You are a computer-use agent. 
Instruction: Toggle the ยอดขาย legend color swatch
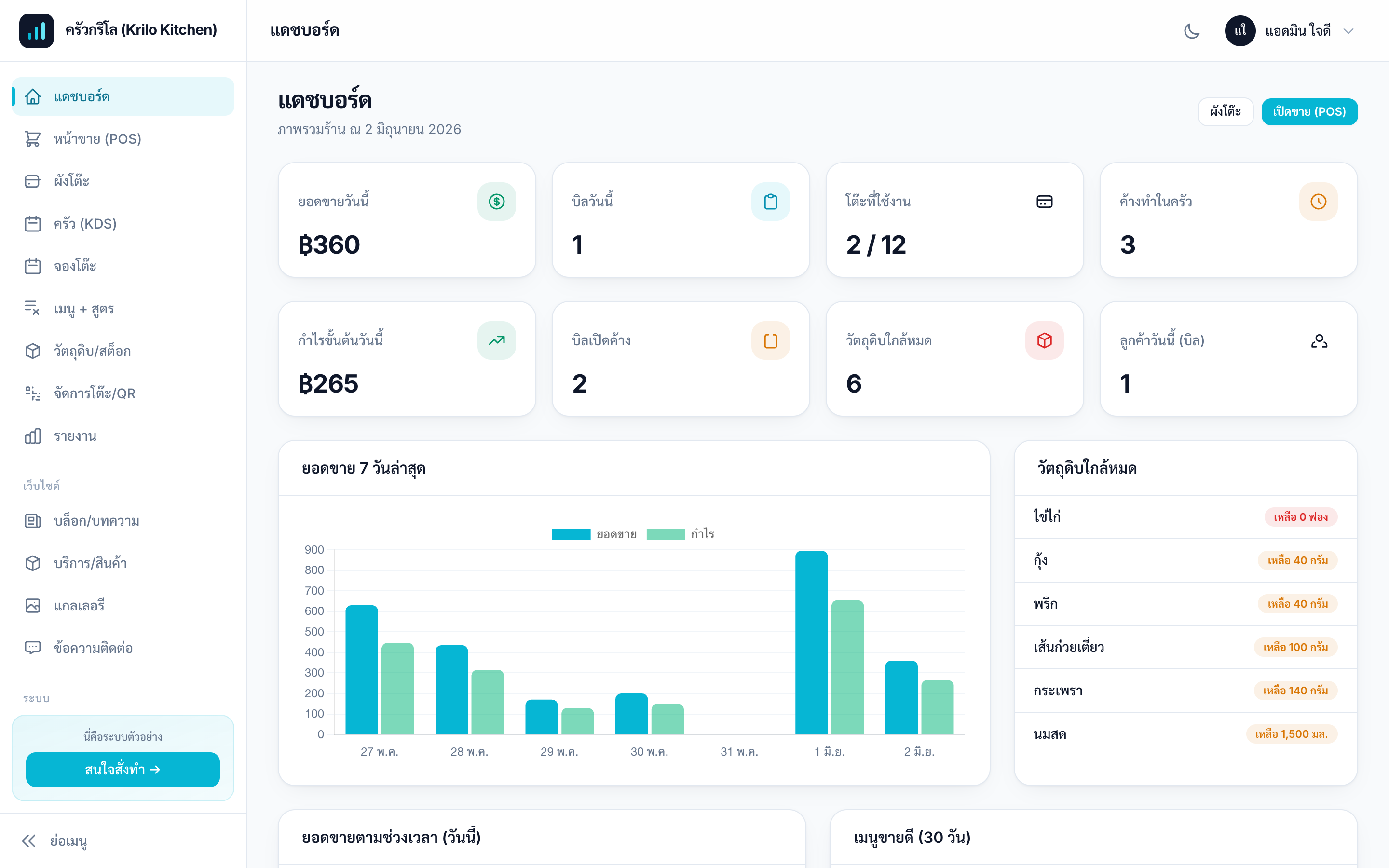tap(571, 534)
